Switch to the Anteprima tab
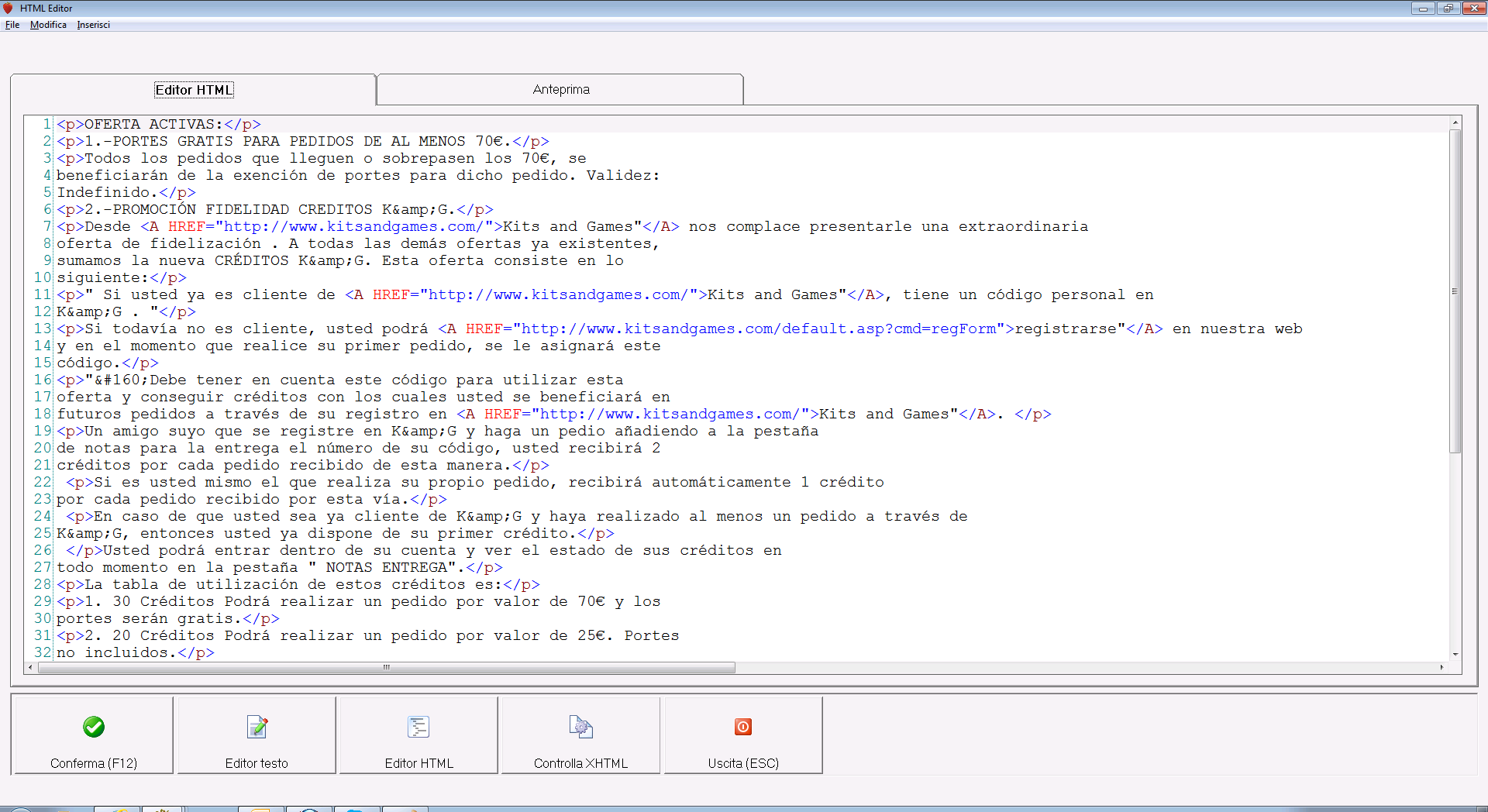Image resolution: width=1488 pixels, height=812 pixels. coord(560,90)
